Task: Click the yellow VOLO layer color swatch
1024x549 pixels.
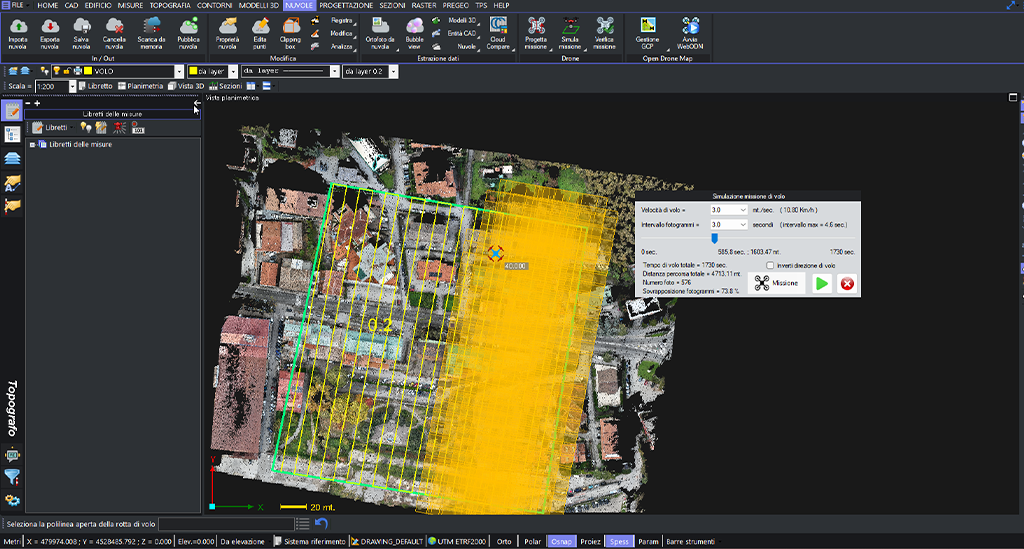Action: click(88, 71)
